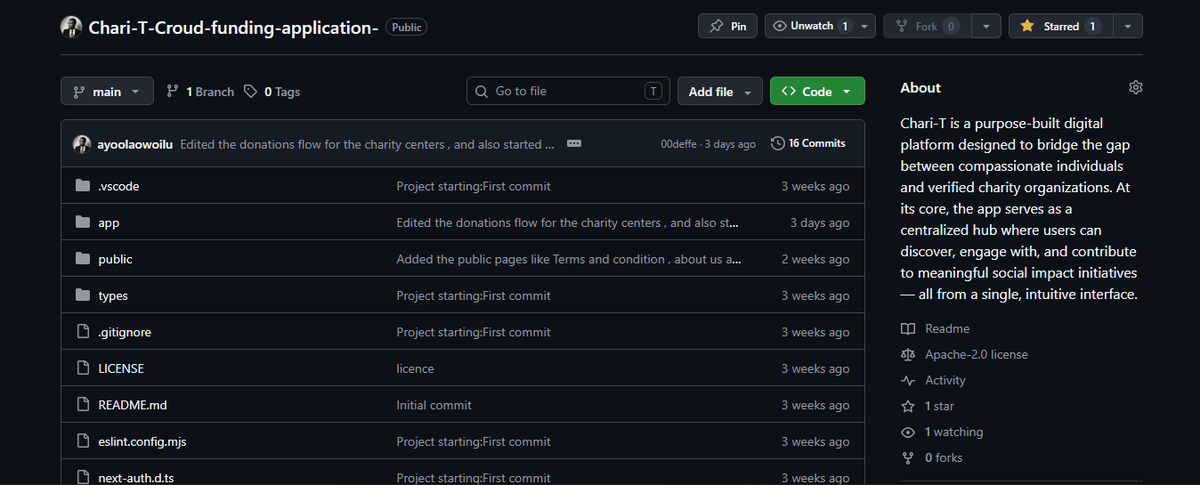
Task: Open the public folder
Action: click(x=115, y=259)
